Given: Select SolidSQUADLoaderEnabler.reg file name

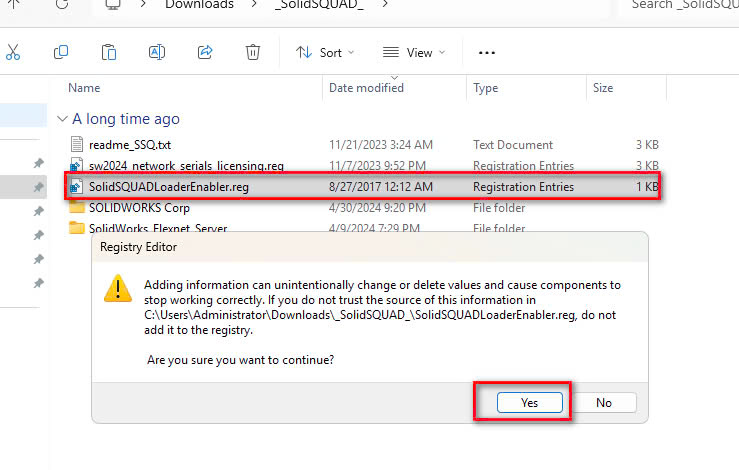Looking at the screenshot, I should [169, 187].
